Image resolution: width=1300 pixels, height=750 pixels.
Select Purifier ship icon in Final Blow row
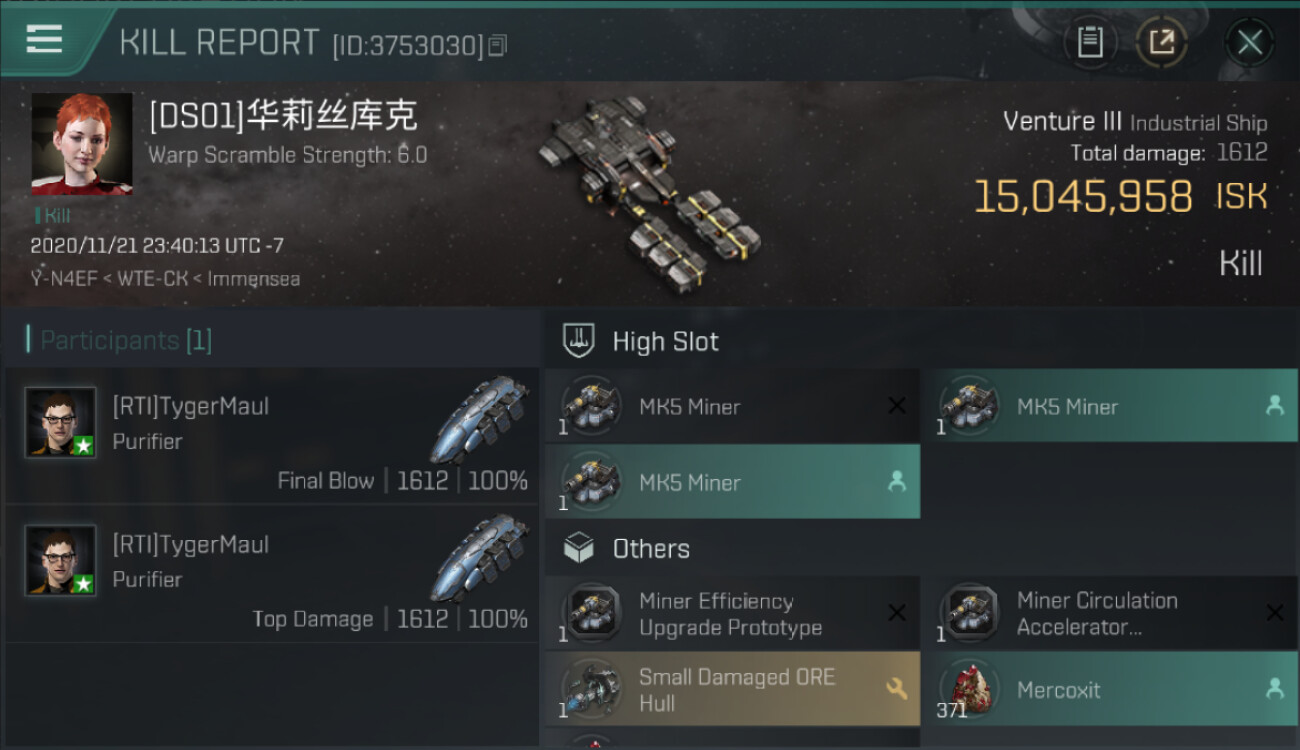[482, 420]
